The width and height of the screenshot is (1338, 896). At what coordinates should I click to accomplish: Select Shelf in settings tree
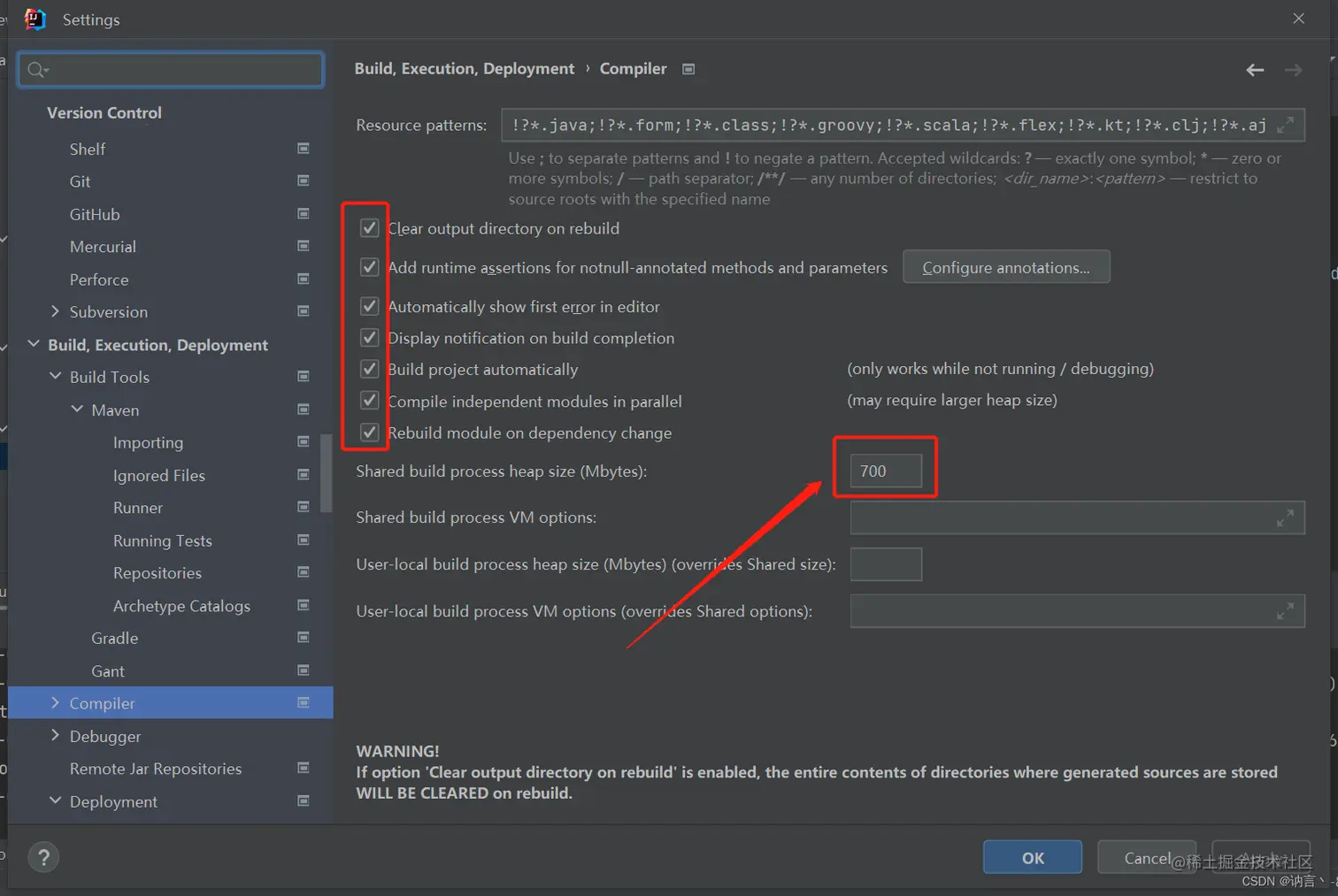coord(88,149)
